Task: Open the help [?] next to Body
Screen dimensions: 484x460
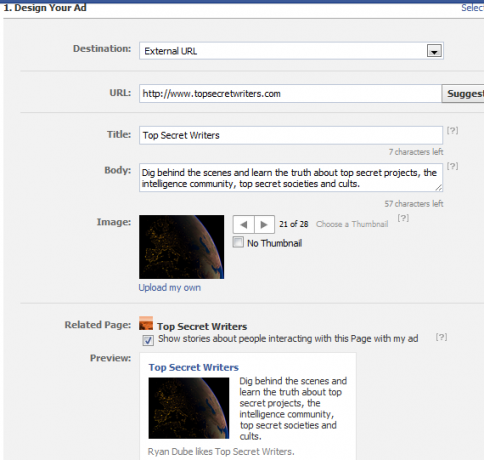Action: (x=452, y=166)
